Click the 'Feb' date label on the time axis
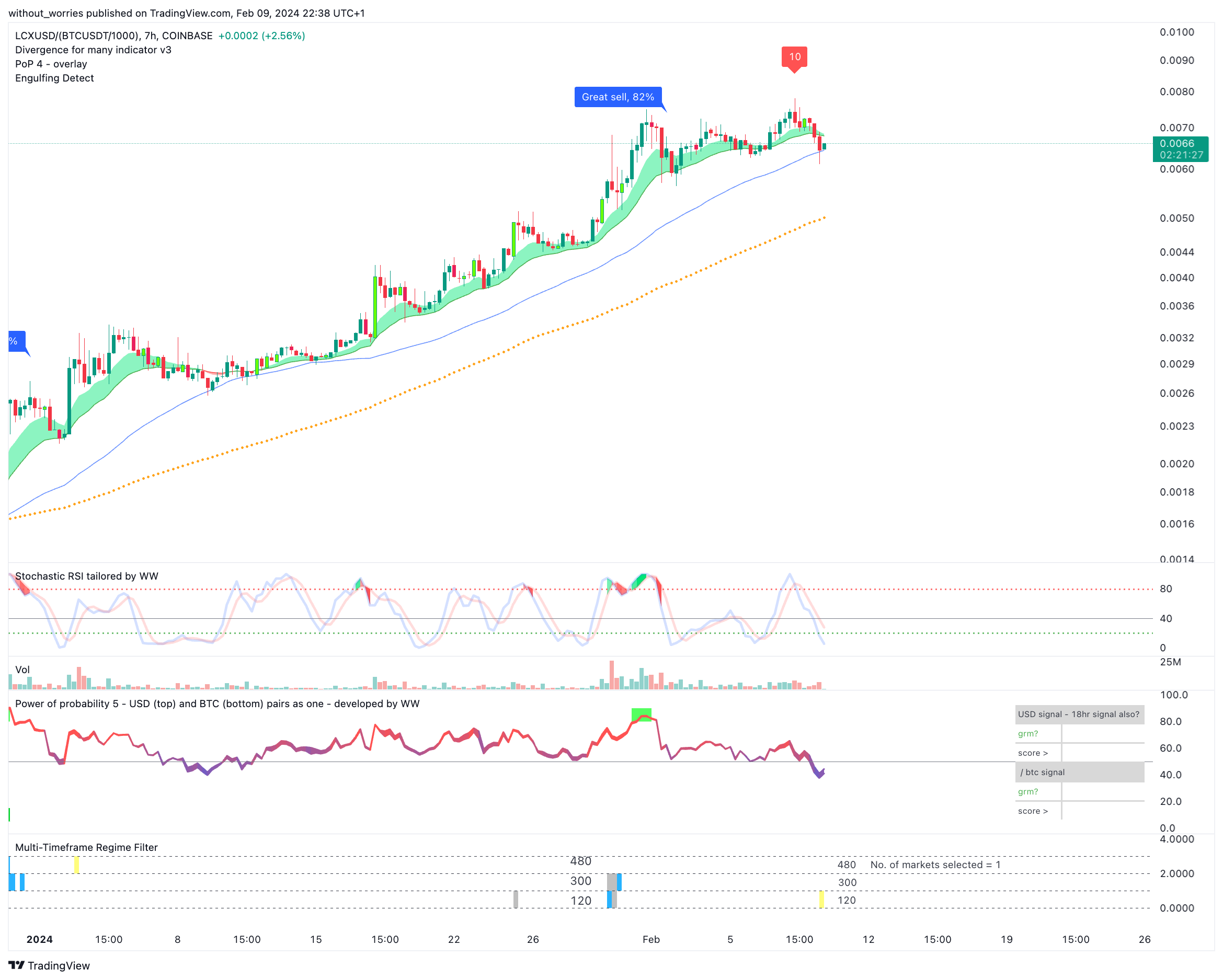 651,939
